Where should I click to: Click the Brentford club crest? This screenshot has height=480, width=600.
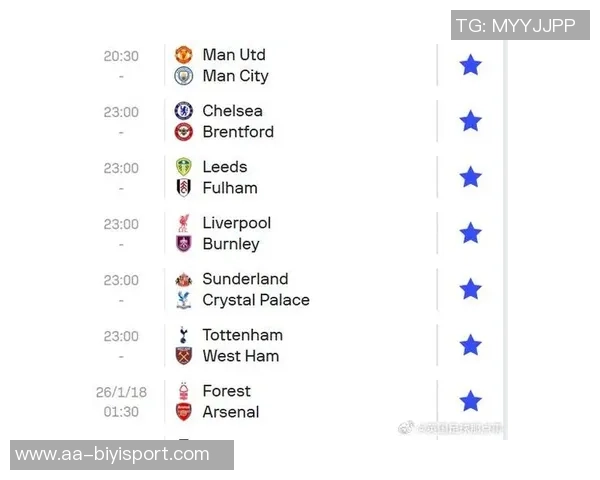pos(184,132)
